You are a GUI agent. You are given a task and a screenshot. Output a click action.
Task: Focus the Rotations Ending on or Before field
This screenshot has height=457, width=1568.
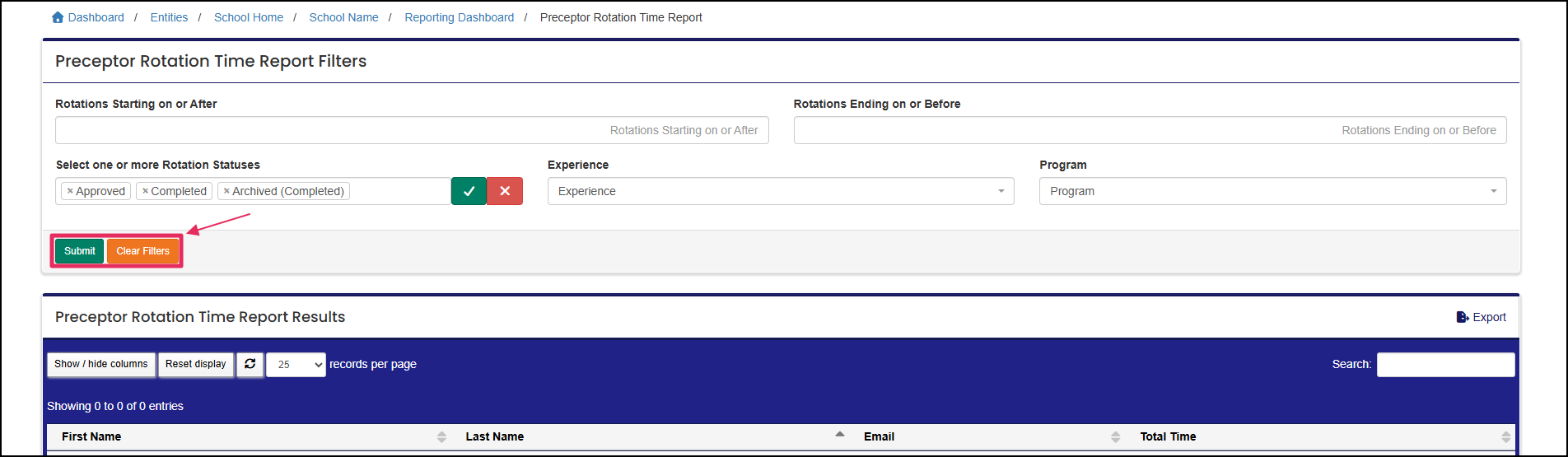(1150, 130)
